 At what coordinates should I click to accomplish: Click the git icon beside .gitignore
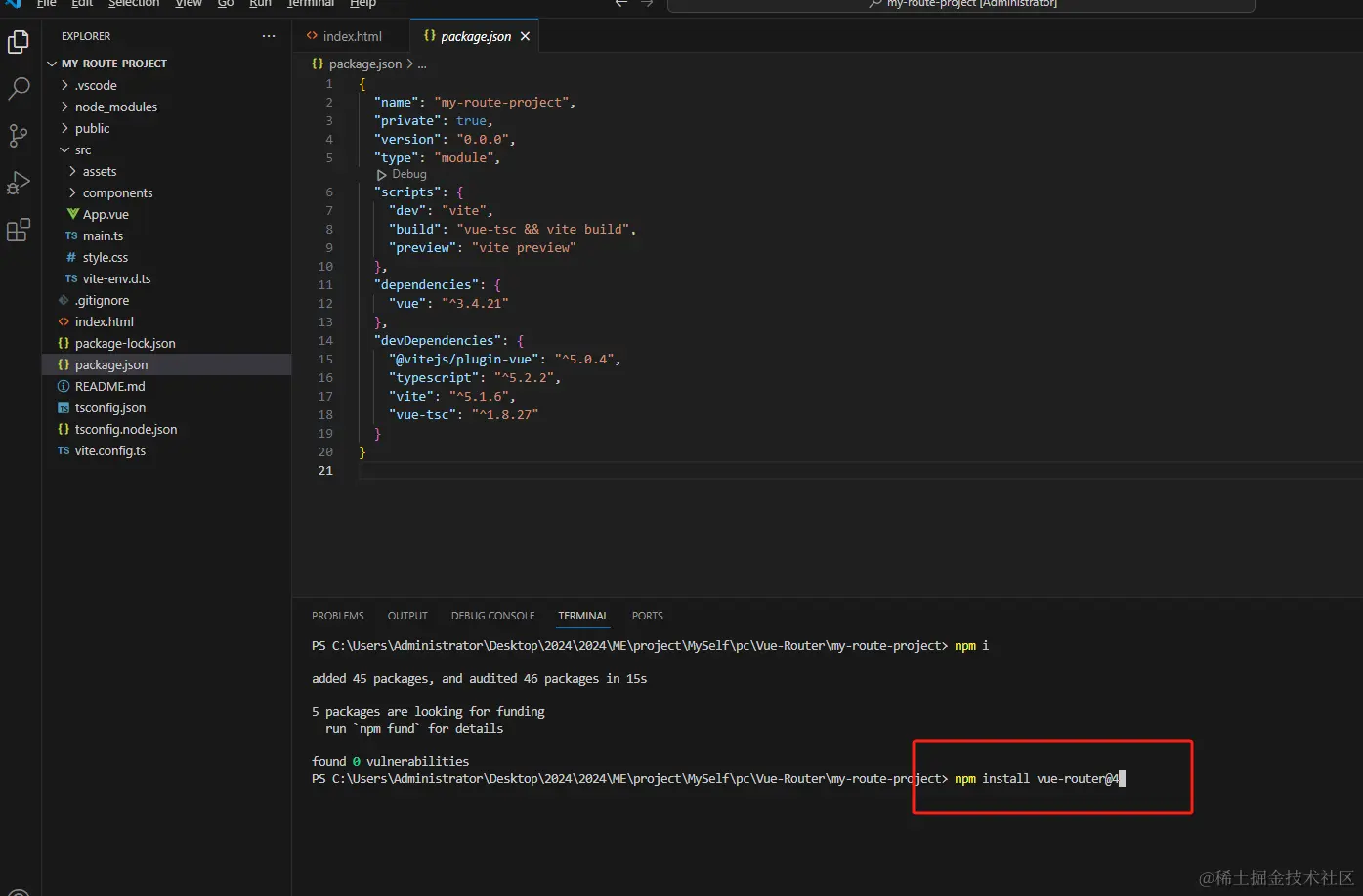[64, 300]
